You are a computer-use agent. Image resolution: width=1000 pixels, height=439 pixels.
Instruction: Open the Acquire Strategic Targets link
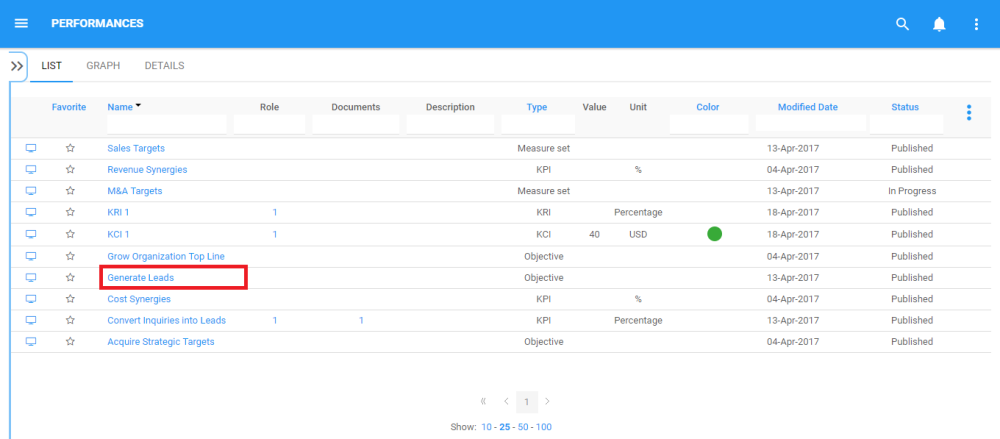161,341
